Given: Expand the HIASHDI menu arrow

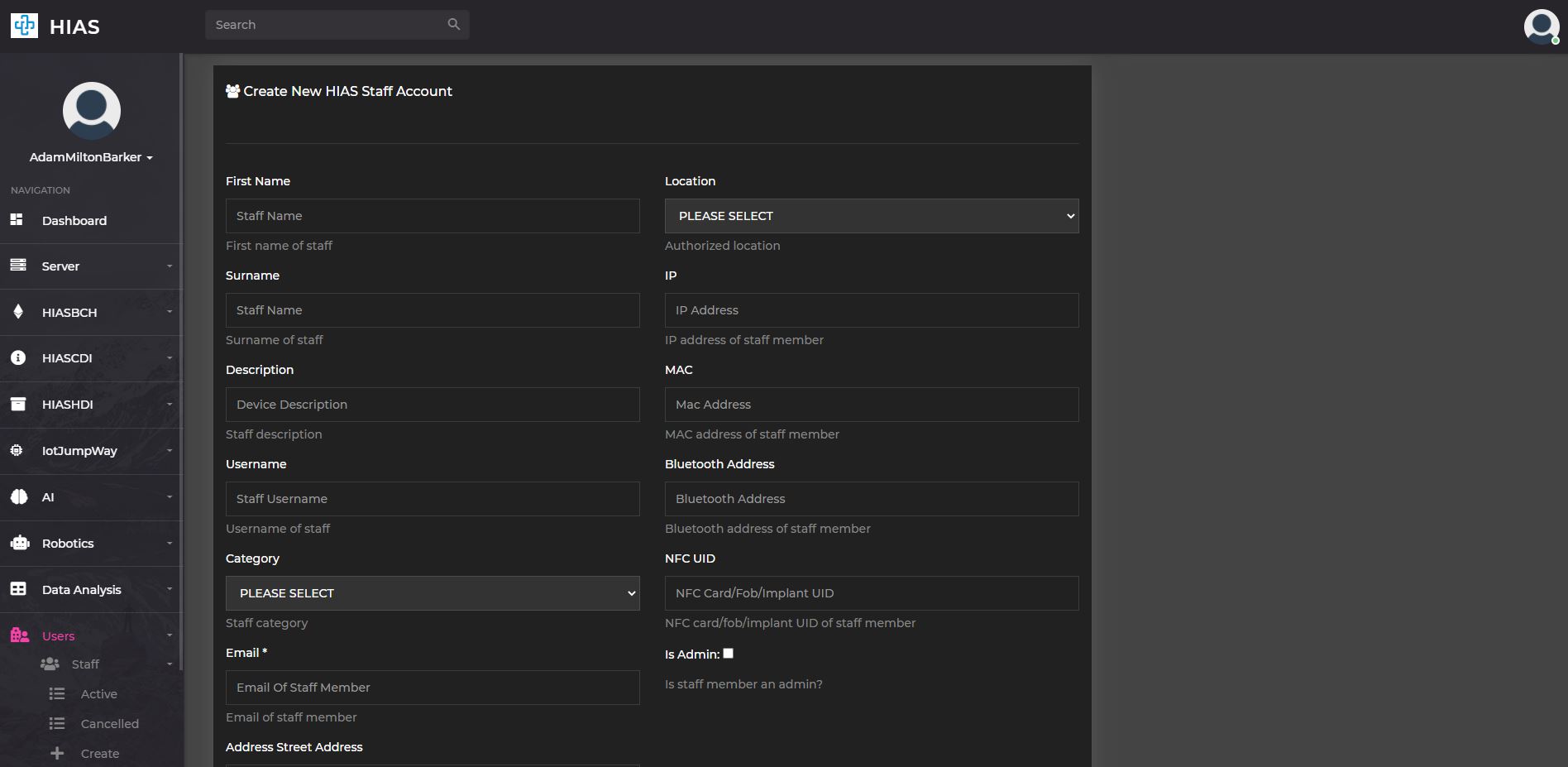Looking at the screenshot, I should (170, 405).
